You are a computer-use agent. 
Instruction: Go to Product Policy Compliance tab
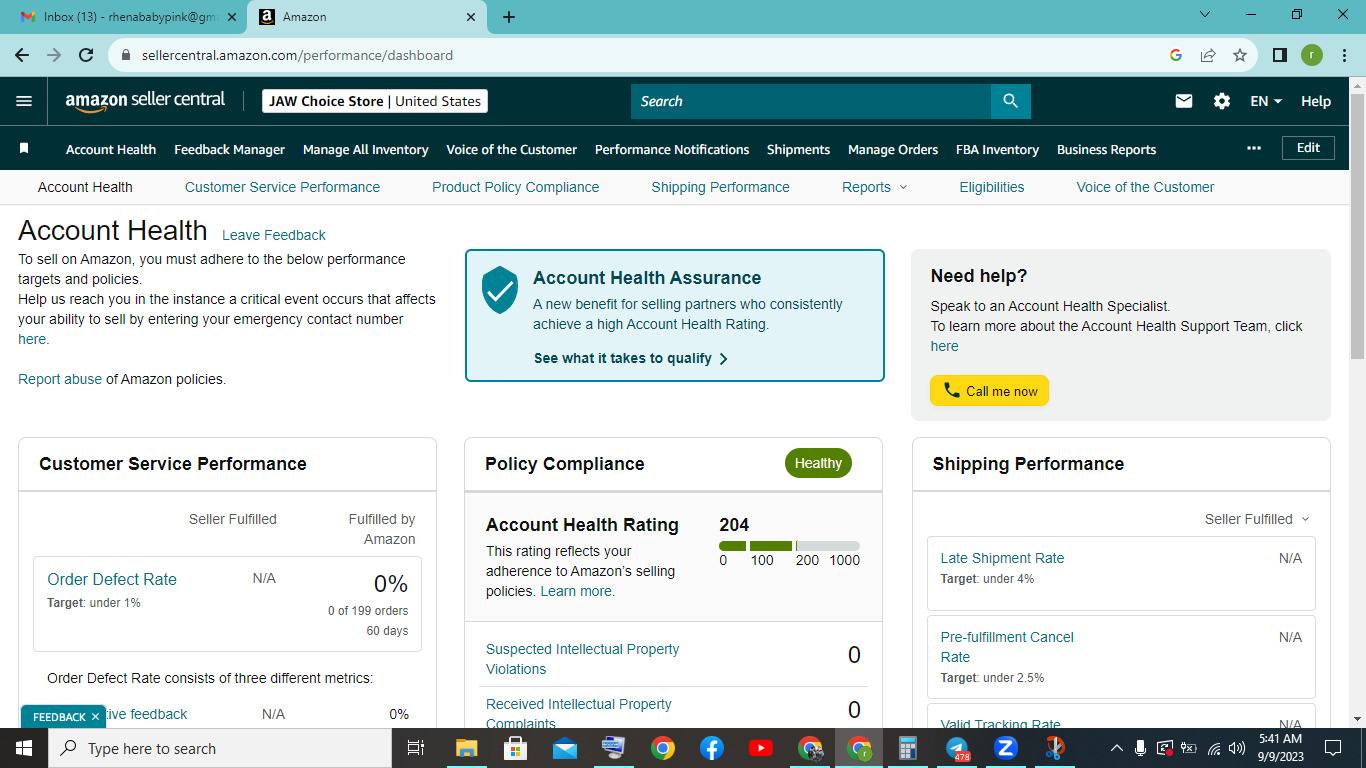pyautogui.click(x=516, y=187)
